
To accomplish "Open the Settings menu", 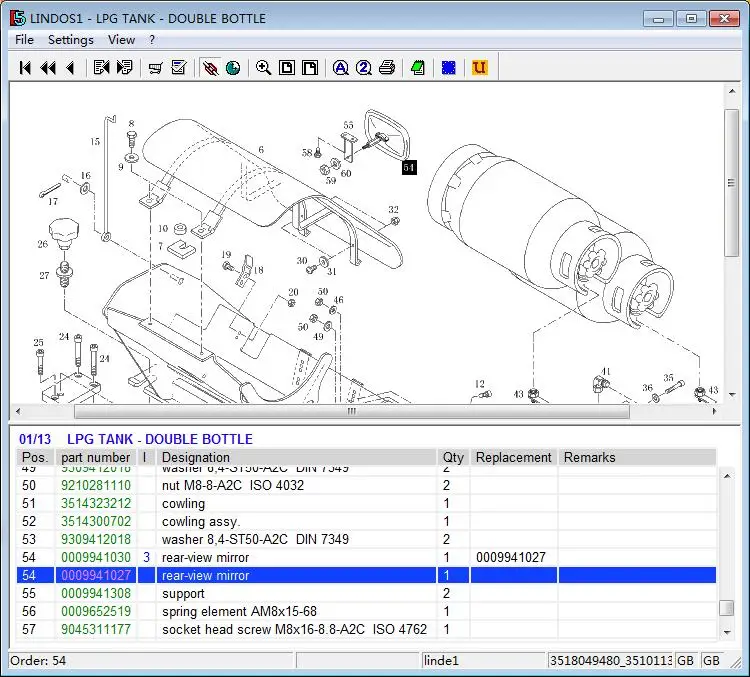I will pos(71,40).
